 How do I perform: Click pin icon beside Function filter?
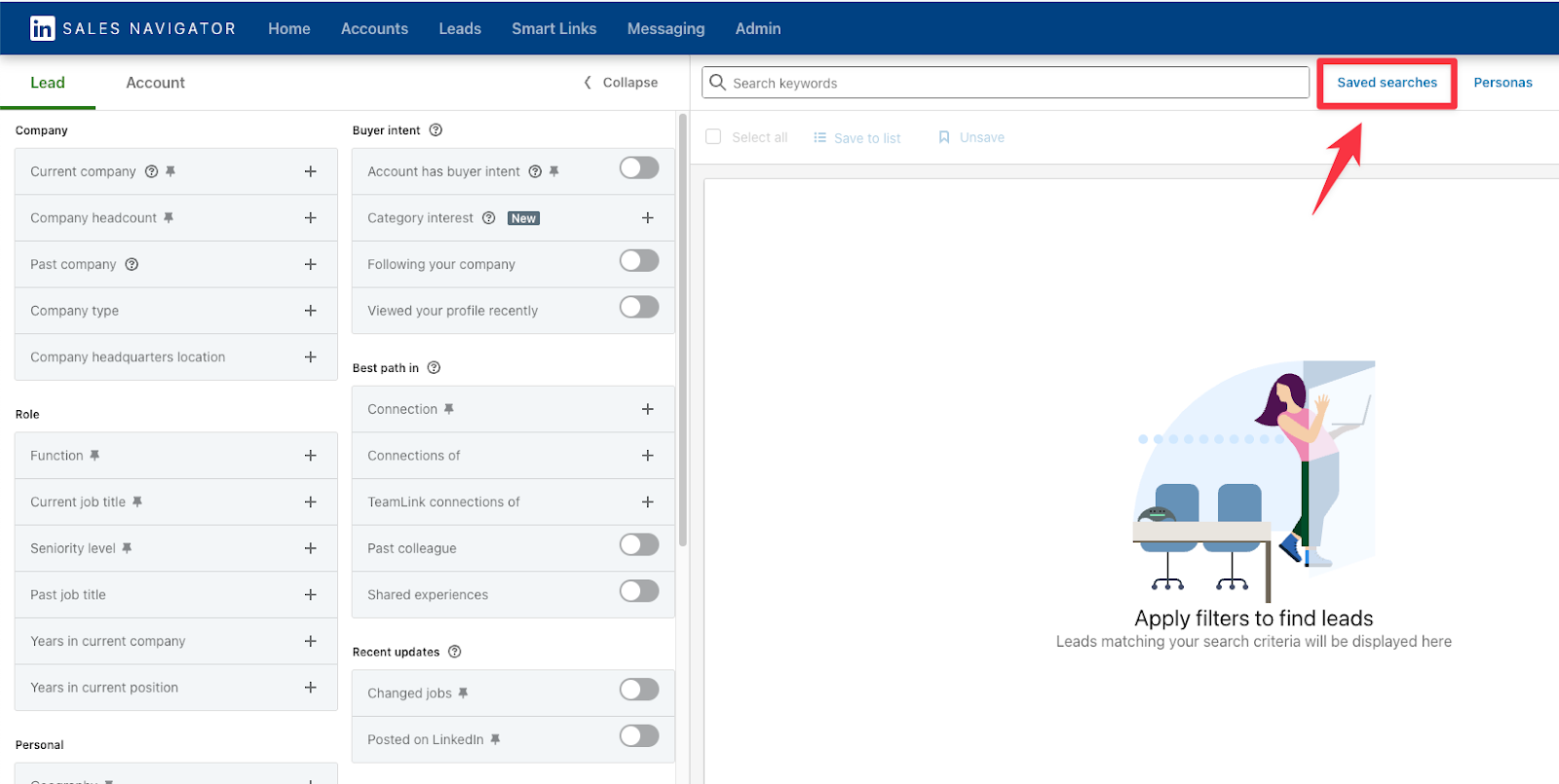pos(95,456)
